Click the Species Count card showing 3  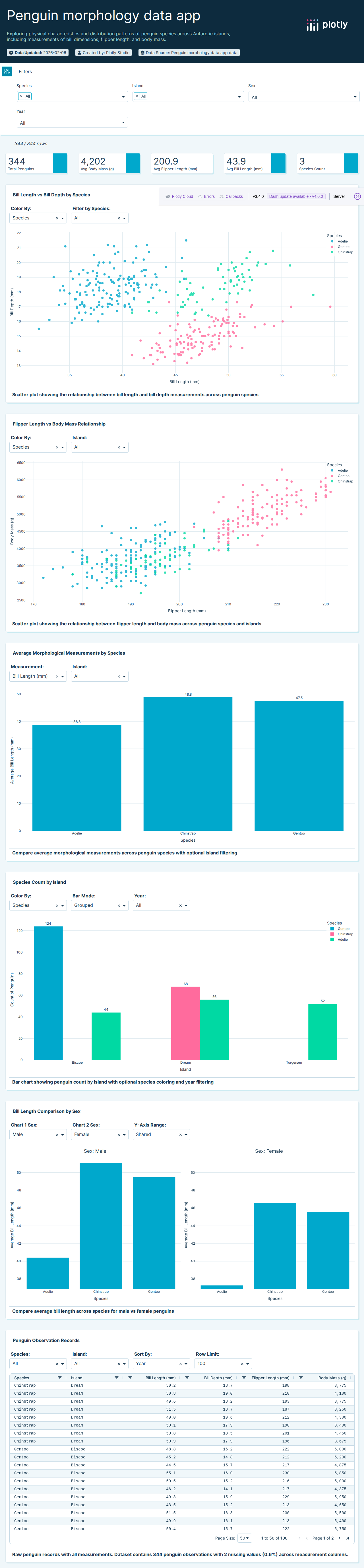[x=328, y=164]
